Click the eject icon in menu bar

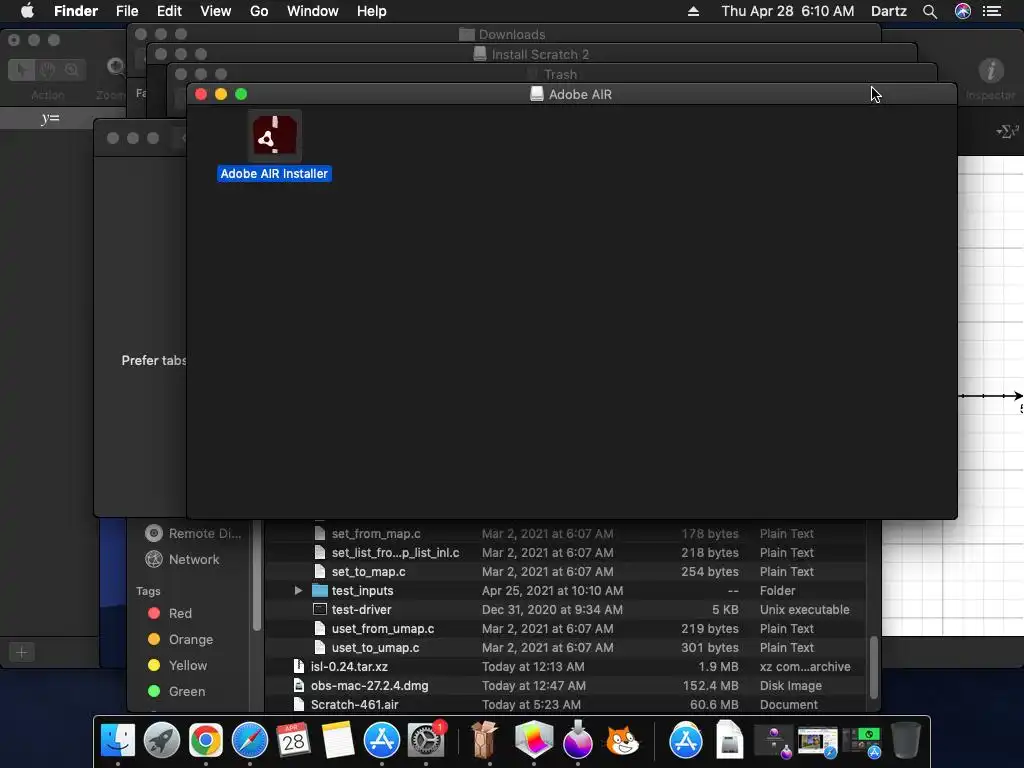tap(694, 11)
